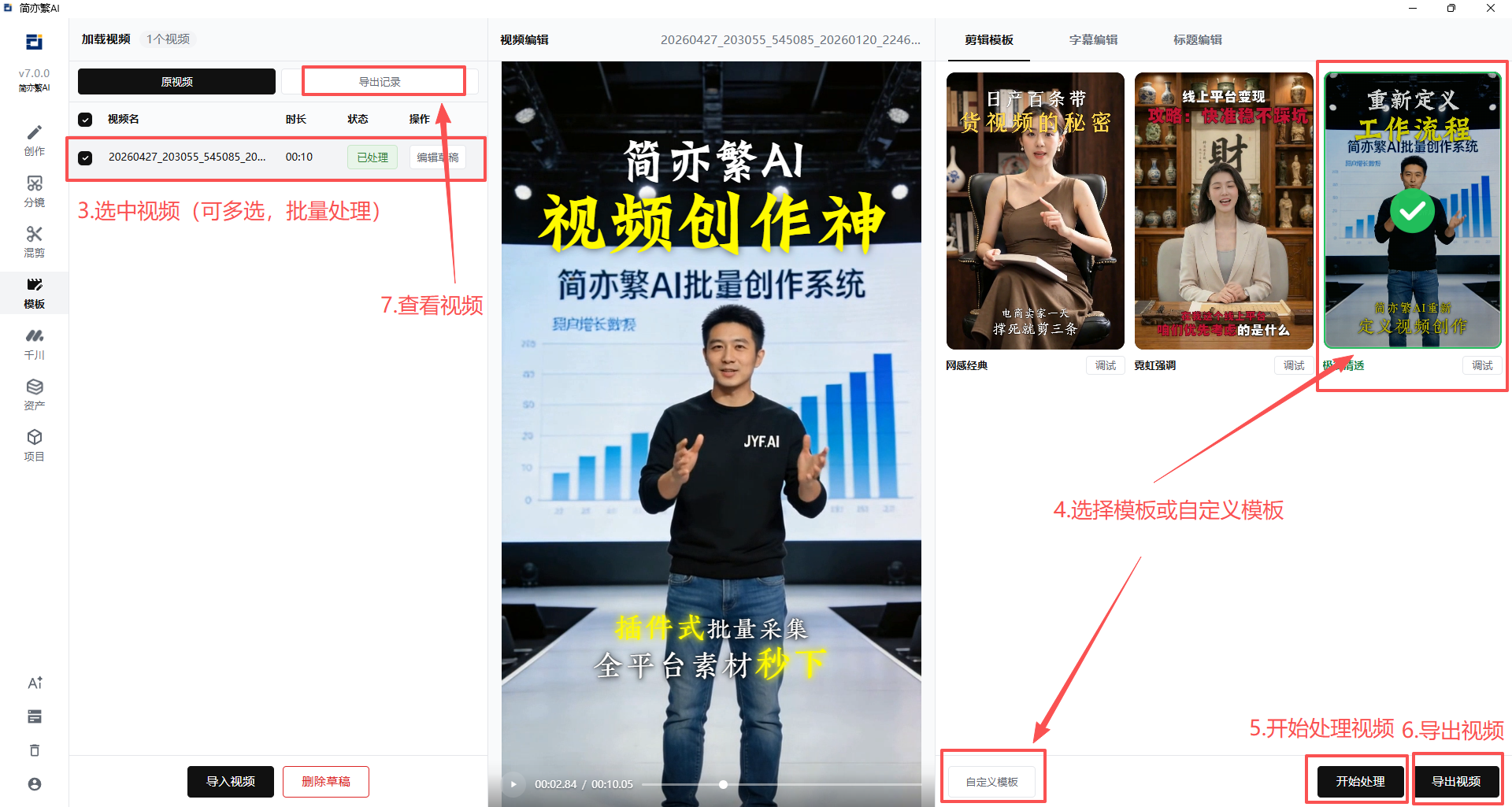Toggle the select-all checkbox beside 视频名
Image resolution: width=1512 pixels, height=807 pixels.
pos(85,120)
